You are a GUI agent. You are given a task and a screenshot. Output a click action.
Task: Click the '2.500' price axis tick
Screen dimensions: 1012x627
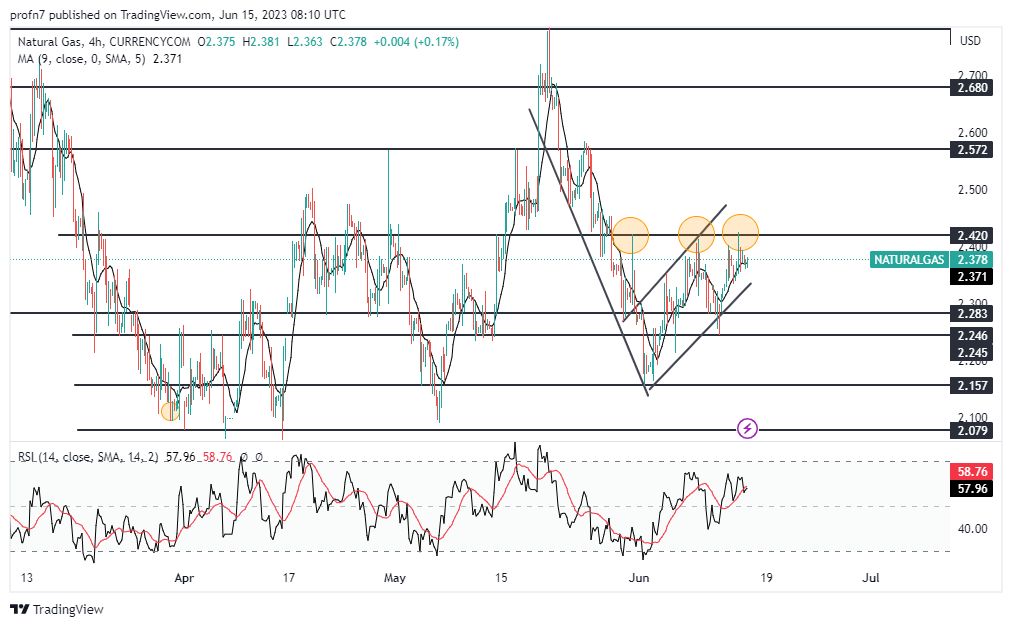click(x=973, y=189)
